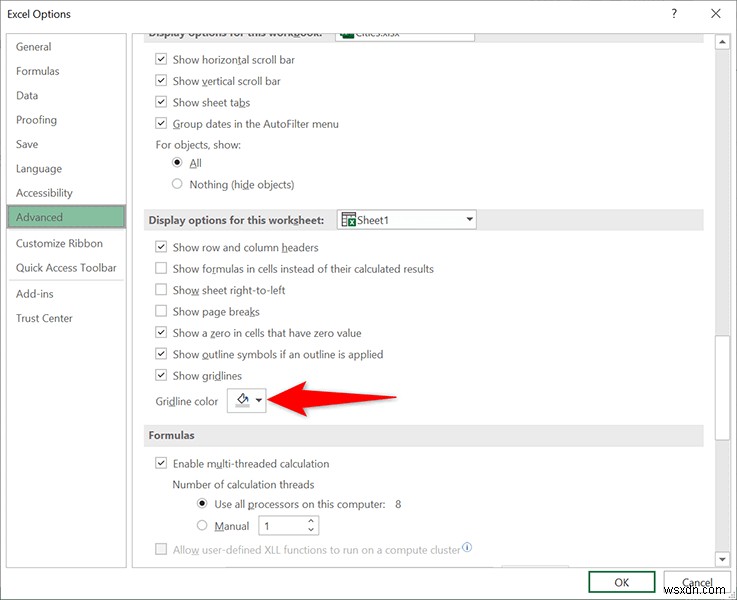
Task: Open the Accessibility options category
Action: [x=66, y=193]
